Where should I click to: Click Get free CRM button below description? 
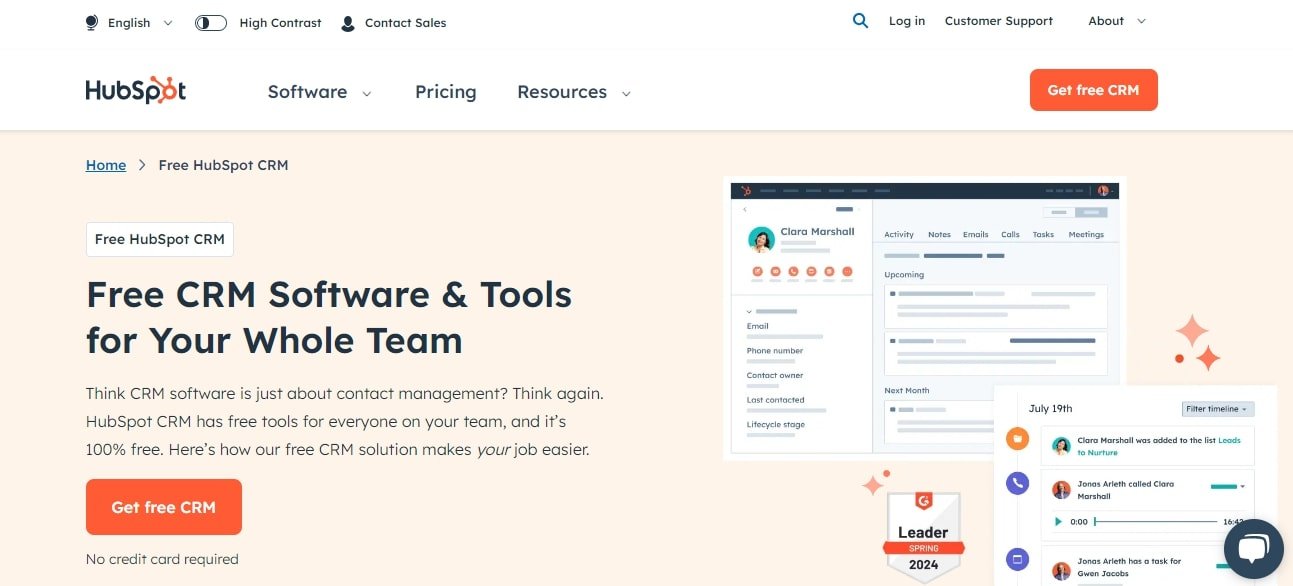pyautogui.click(x=164, y=507)
